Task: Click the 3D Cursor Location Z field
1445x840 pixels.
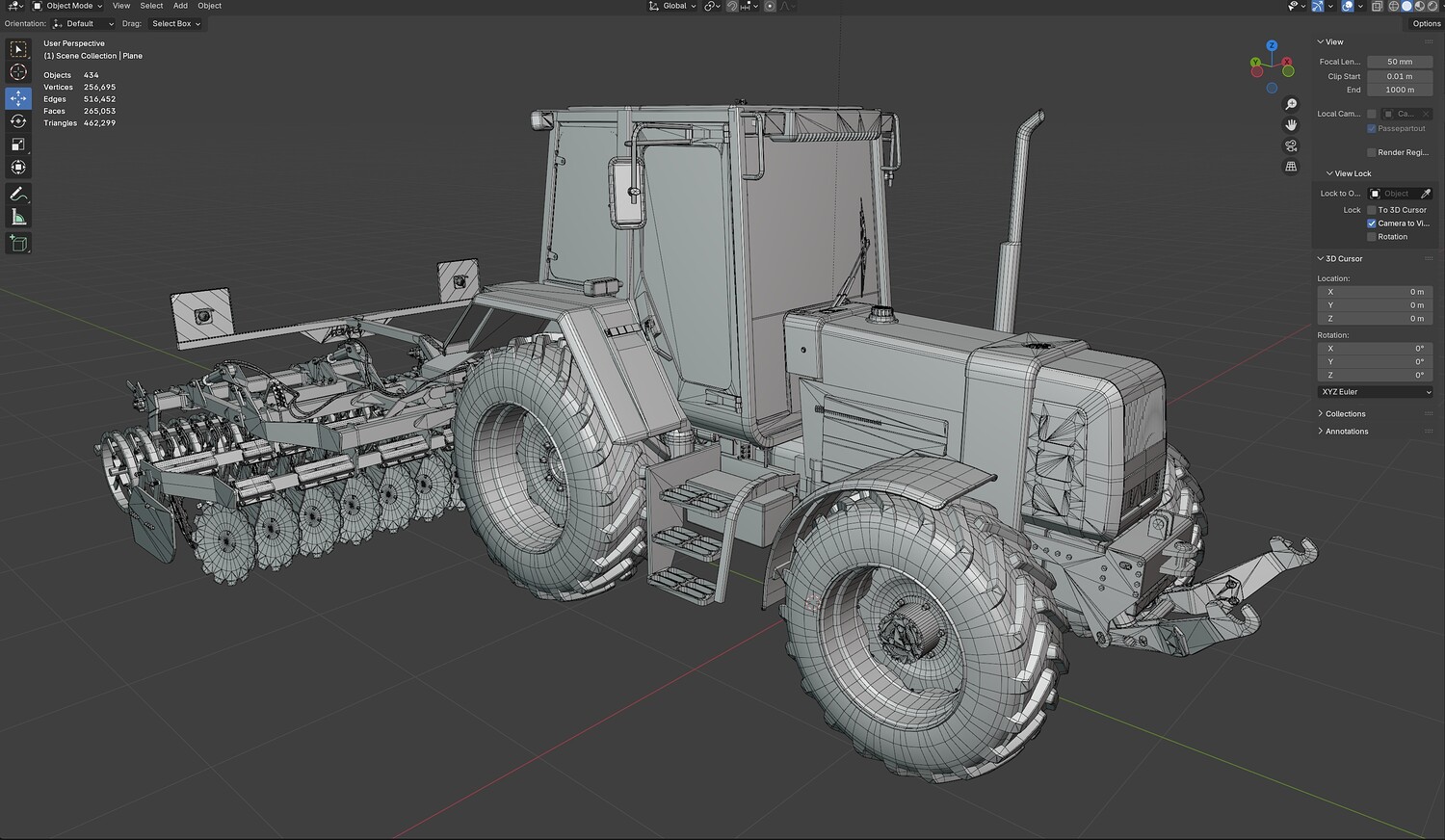Action: coord(1375,319)
